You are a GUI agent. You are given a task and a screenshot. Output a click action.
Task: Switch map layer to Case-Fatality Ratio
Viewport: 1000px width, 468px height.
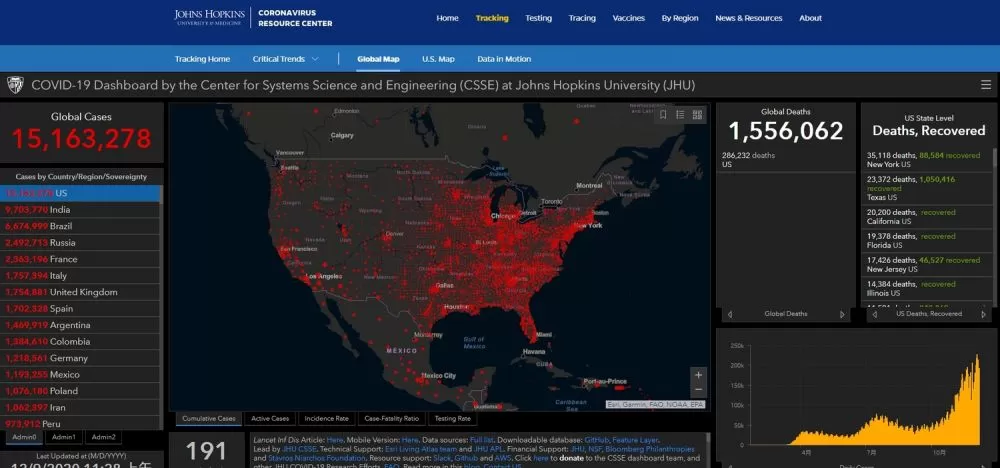point(392,419)
